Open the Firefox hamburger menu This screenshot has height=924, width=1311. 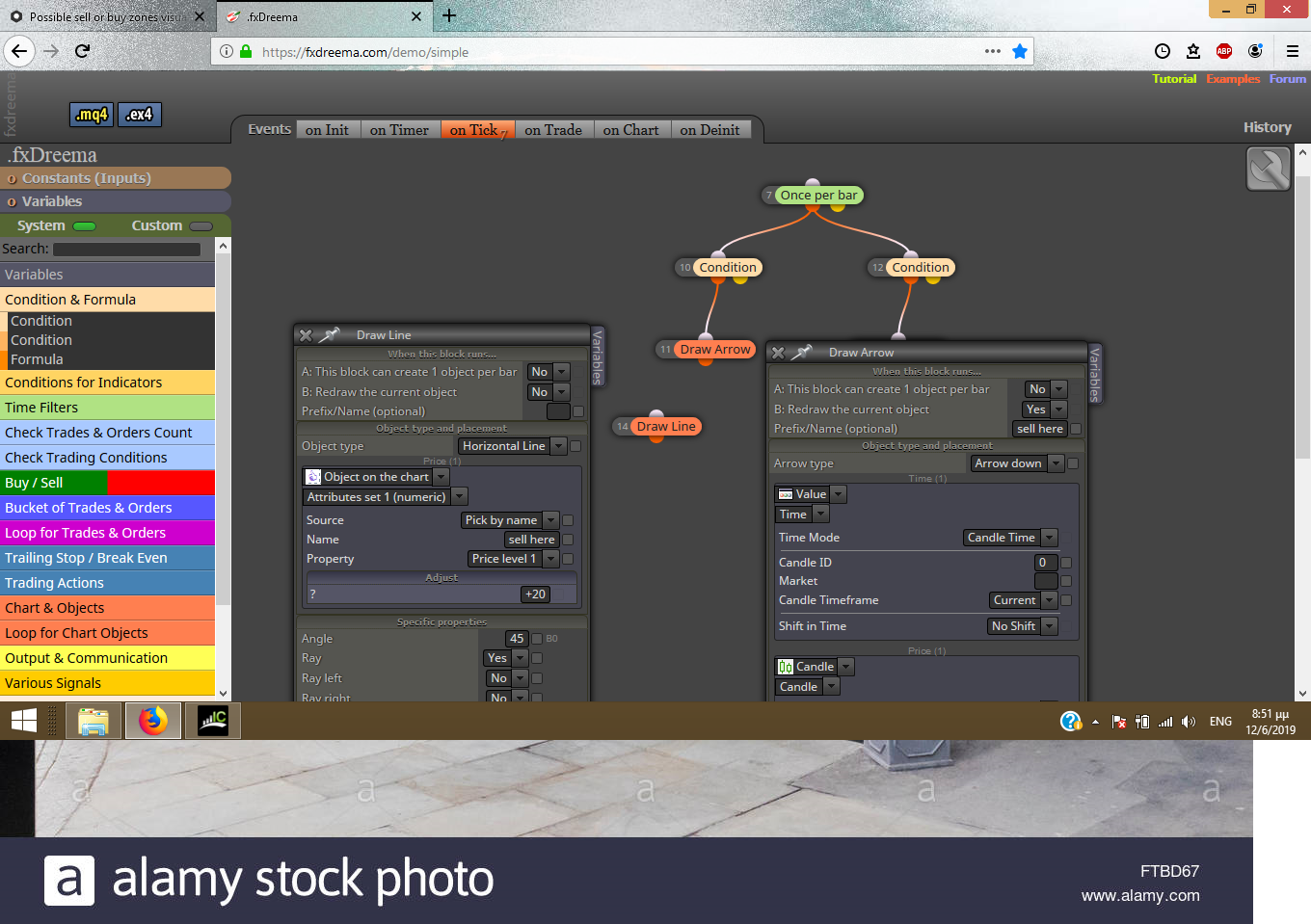click(1293, 51)
